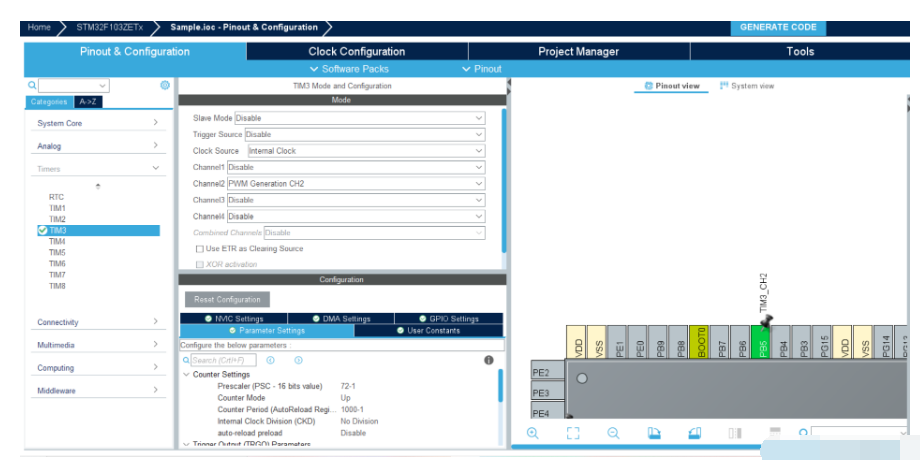
Task: Open the Trigger Source dropdown
Action: click(x=365, y=134)
